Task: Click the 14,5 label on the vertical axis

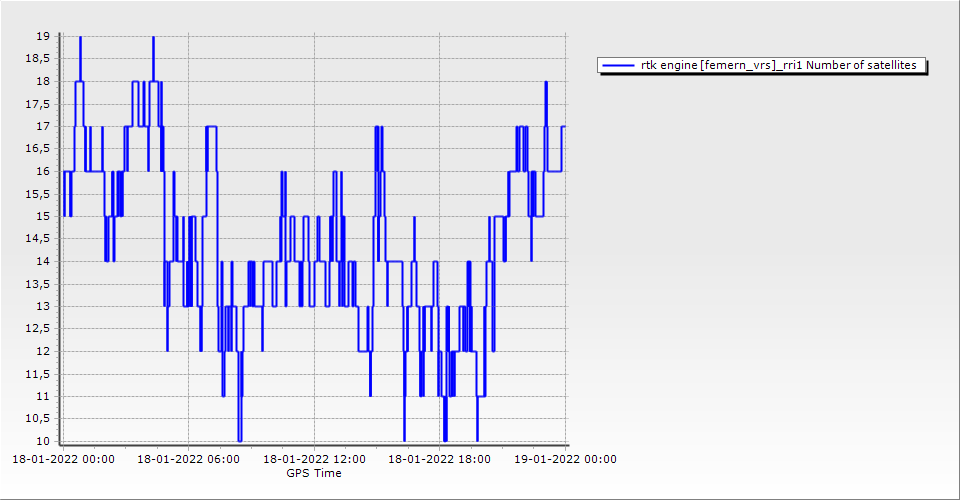Action: coord(39,238)
